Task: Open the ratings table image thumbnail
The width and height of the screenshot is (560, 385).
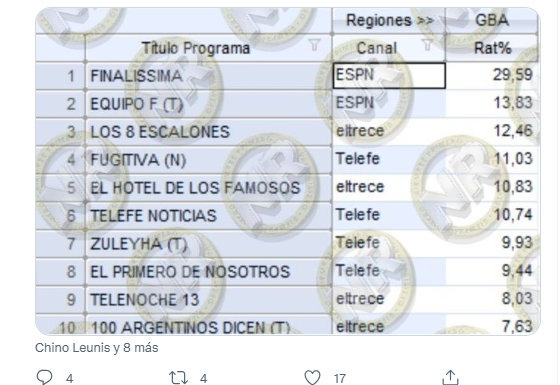Action: click(288, 171)
